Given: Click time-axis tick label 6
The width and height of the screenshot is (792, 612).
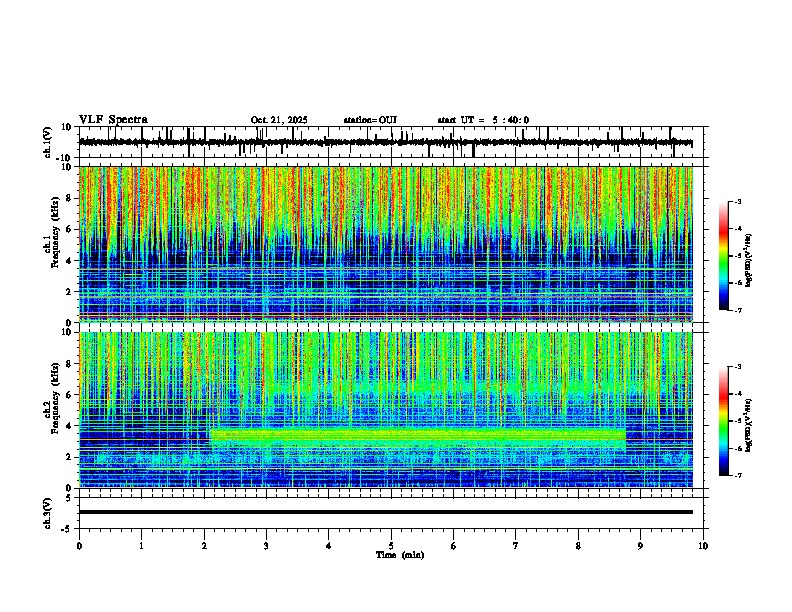Looking at the screenshot, I should pos(453,546).
